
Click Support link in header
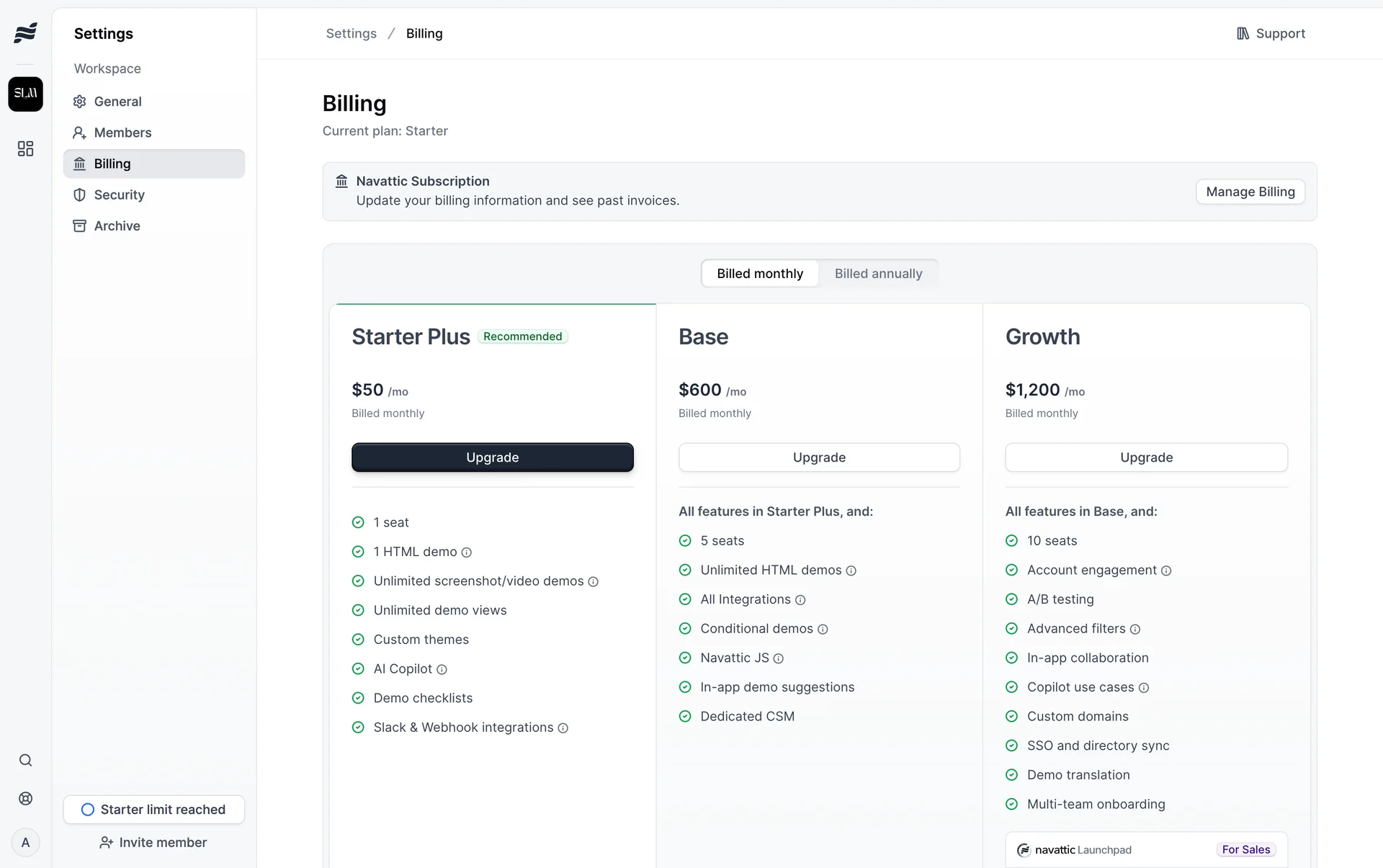pyautogui.click(x=1271, y=33)
